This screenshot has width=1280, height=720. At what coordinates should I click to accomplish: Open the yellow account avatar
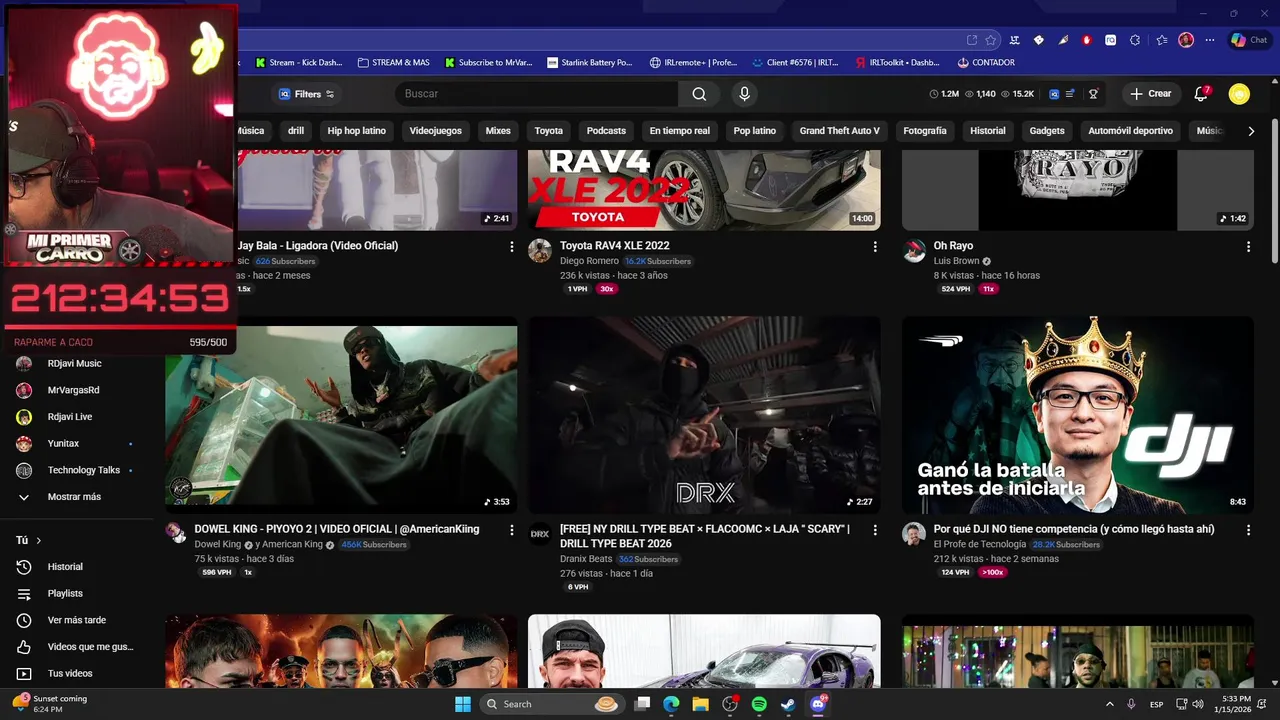[x=1239, y=94]
